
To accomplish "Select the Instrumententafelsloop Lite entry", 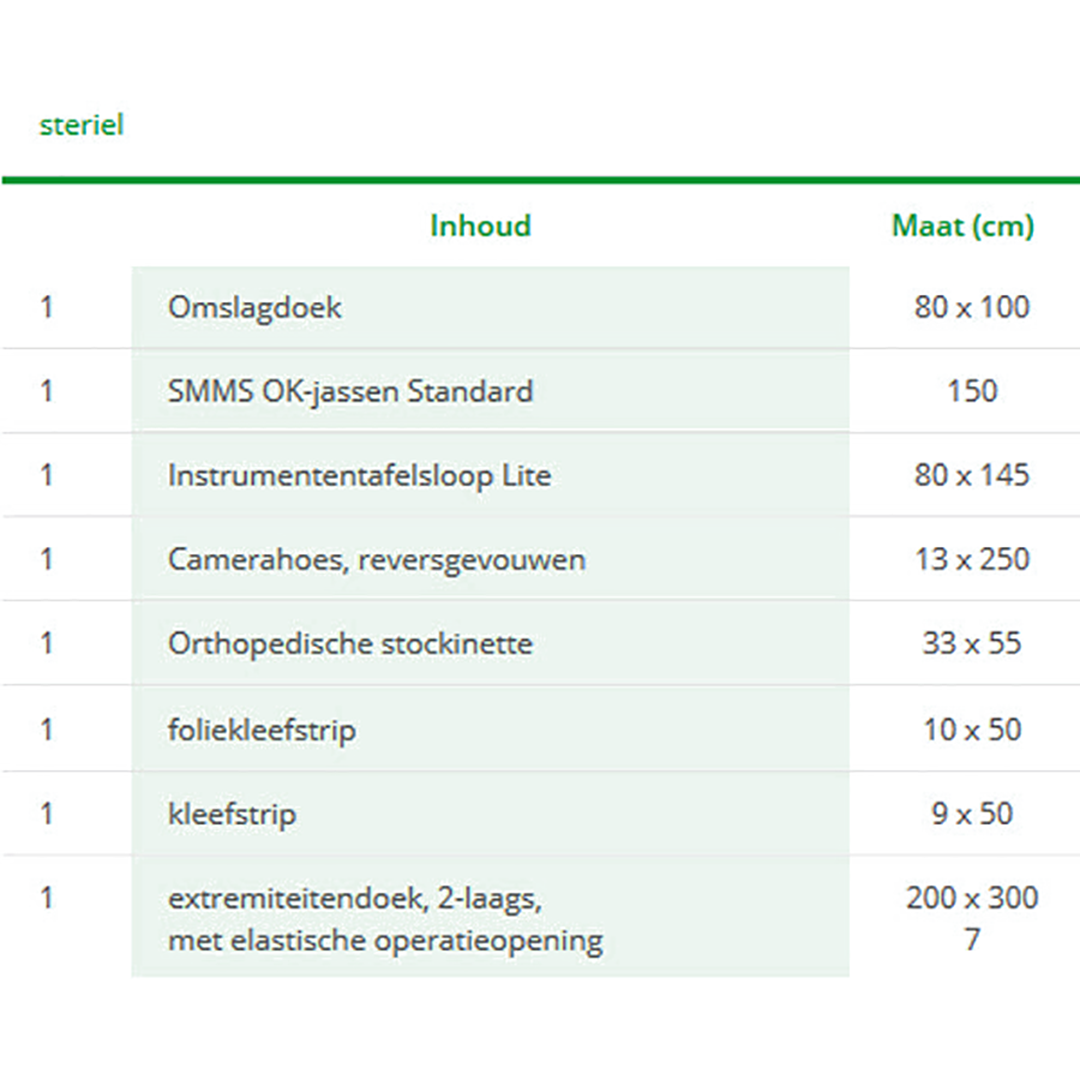I will tap(360, 476).
